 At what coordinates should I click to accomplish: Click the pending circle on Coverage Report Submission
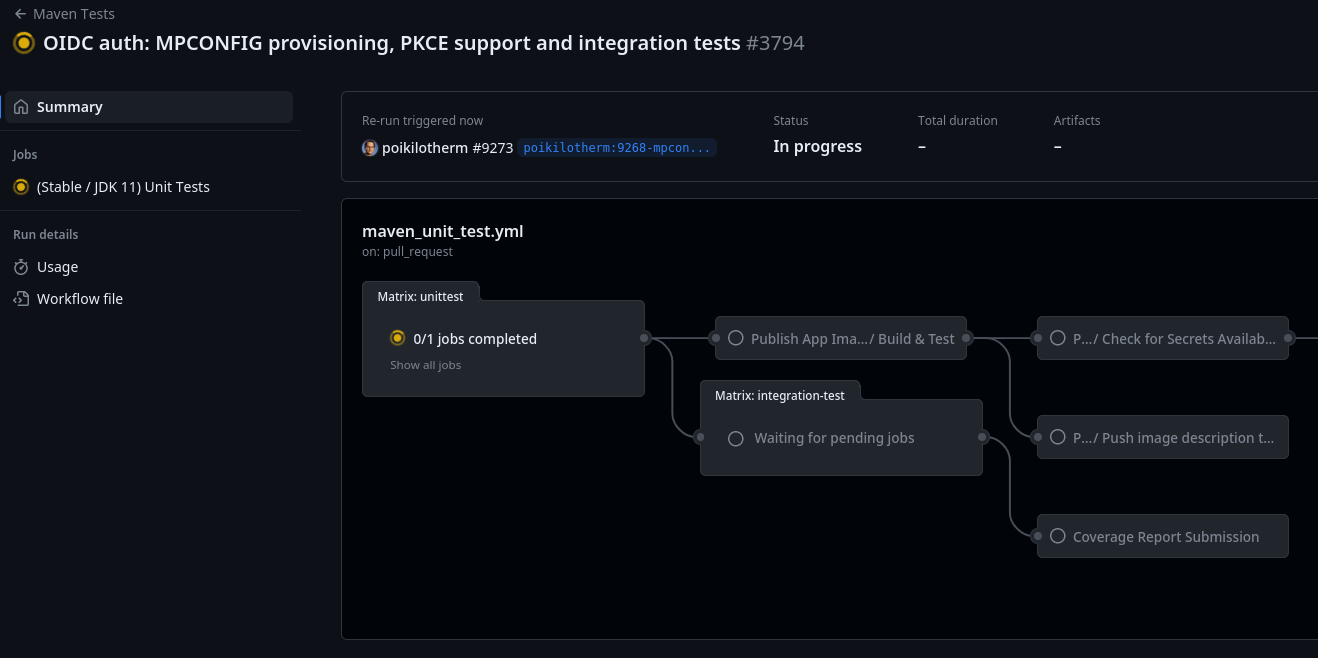click(x=1057, y=536)
